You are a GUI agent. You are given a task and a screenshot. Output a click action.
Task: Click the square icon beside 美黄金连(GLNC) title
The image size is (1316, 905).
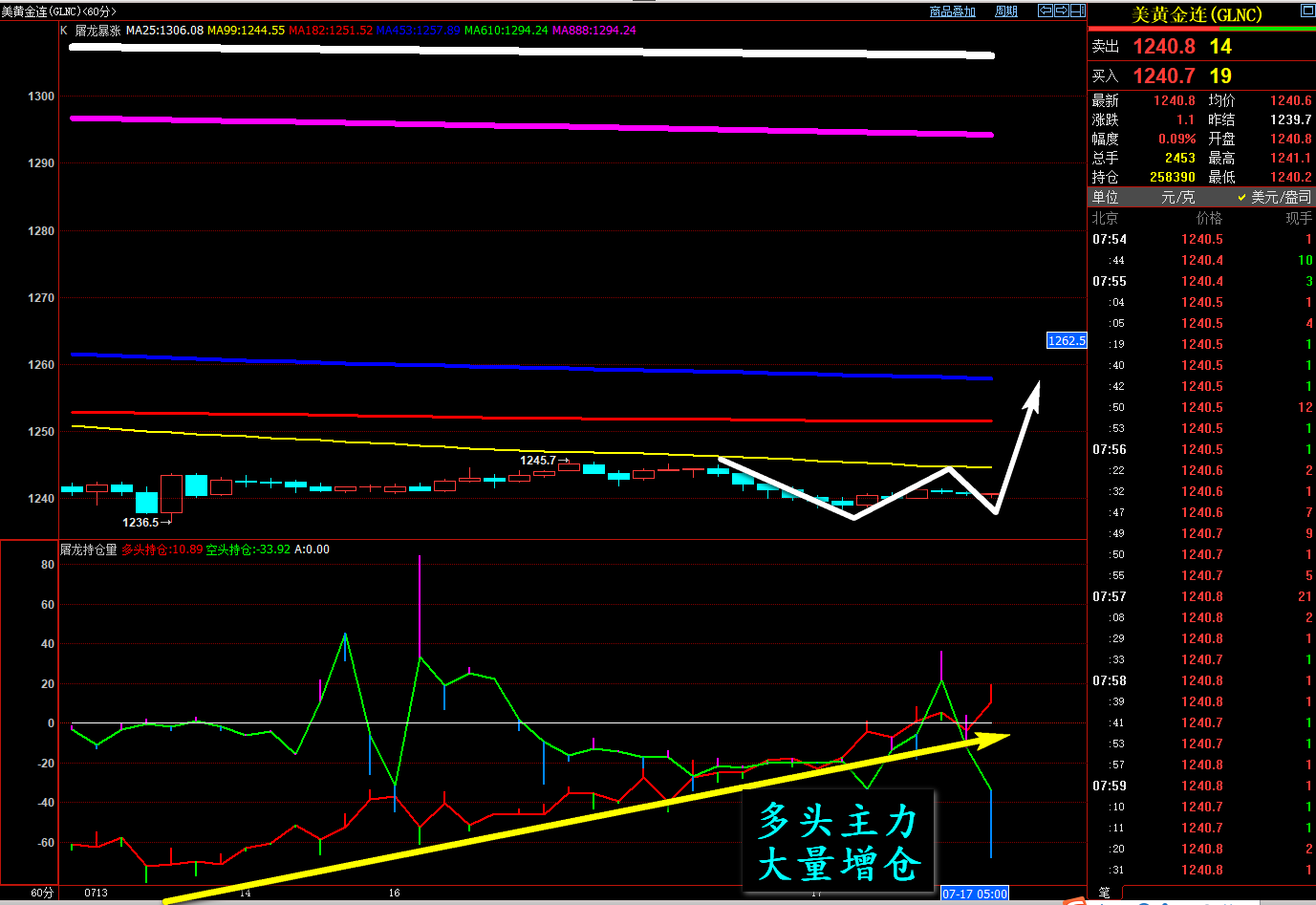coord(1307,11)
